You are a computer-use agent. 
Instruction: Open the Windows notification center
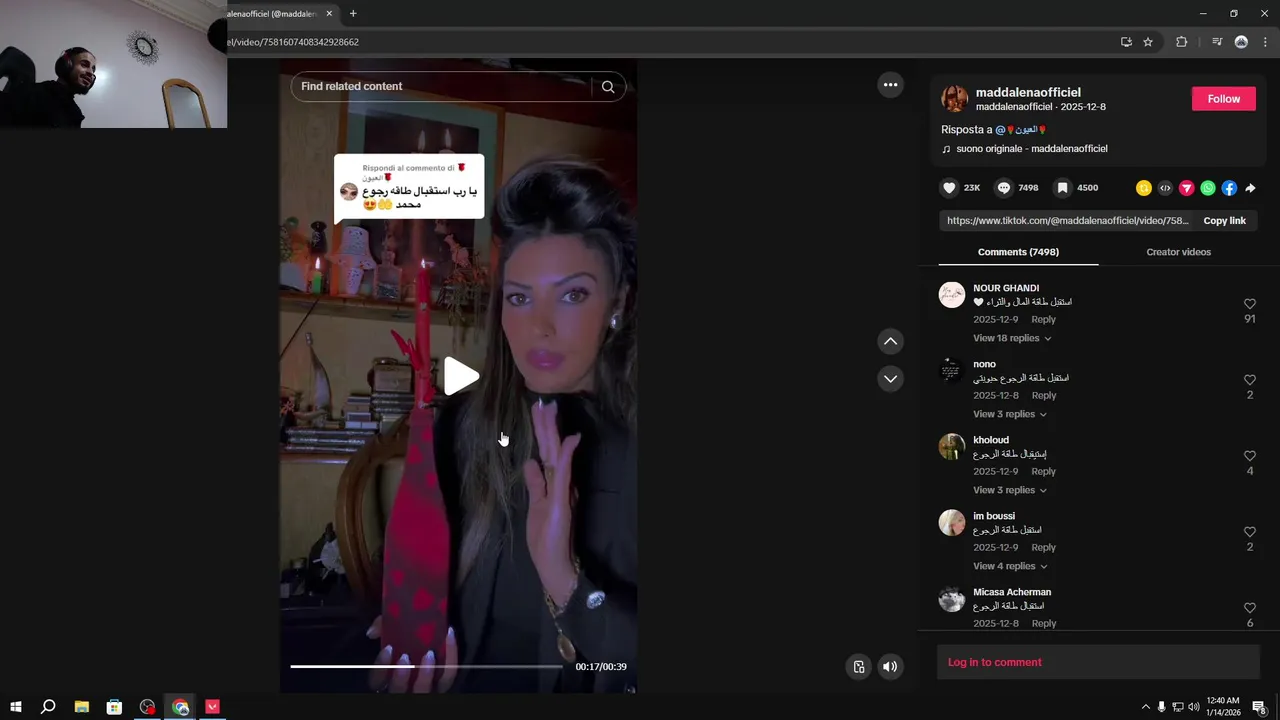[1260, 707]
